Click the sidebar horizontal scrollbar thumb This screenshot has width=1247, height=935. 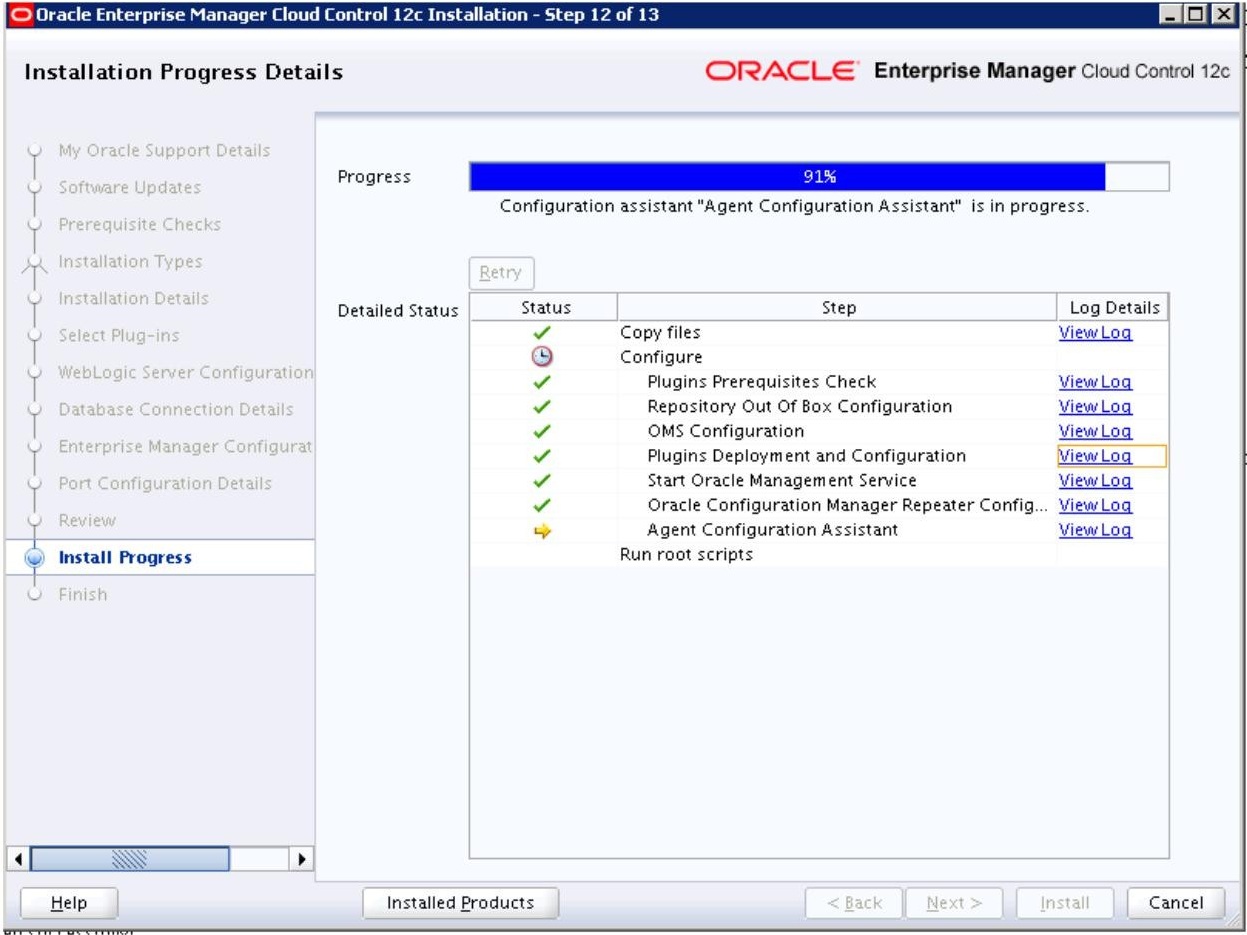tap(129, 859)
